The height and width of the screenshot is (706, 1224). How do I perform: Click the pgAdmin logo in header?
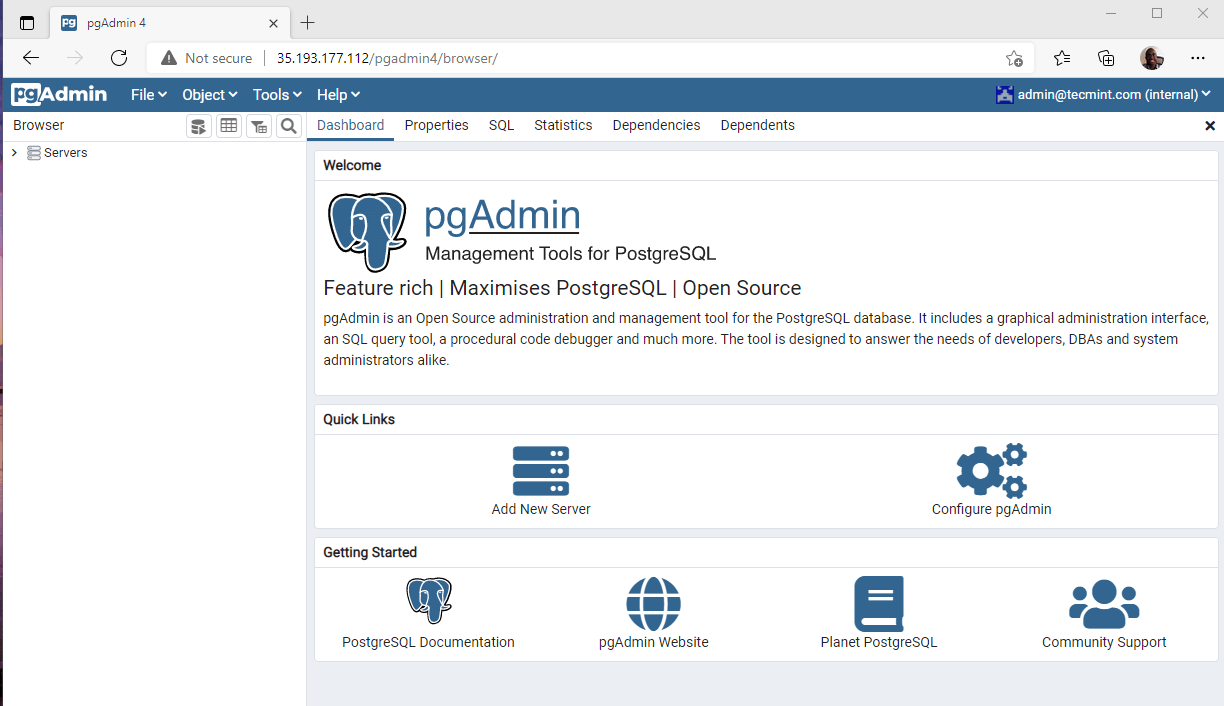(x=59, y=94)
